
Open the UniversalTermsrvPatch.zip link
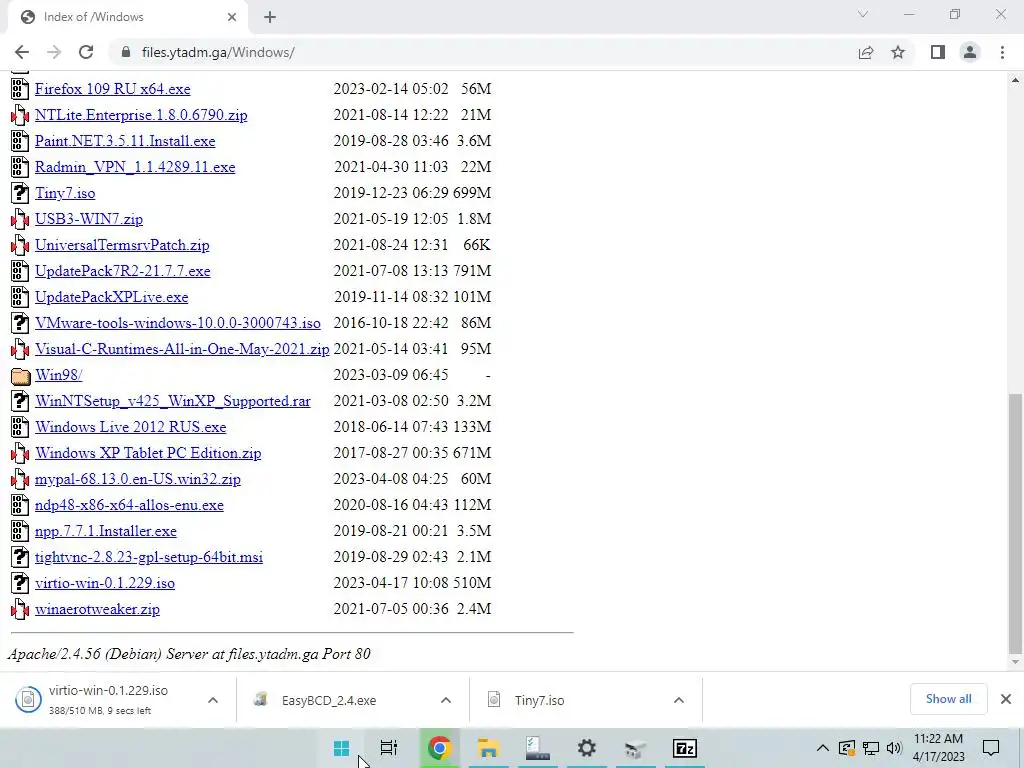(x=122, y=246)
